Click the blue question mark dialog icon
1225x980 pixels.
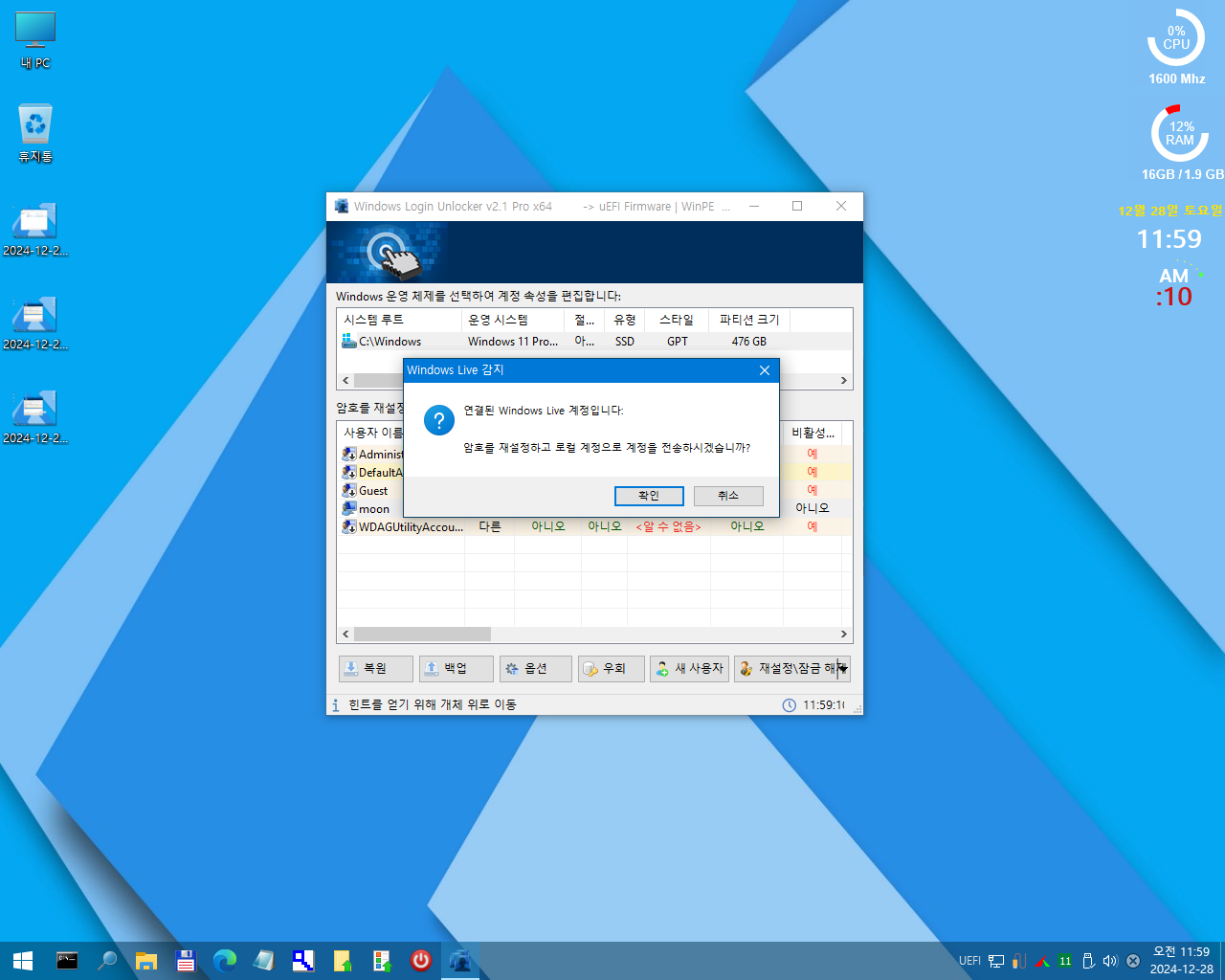click(439, 420)
